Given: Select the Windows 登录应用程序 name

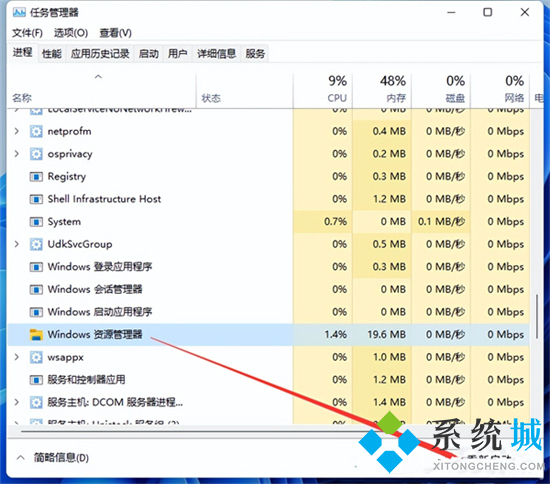Looking at the screenshot, I should click(100, 267).
